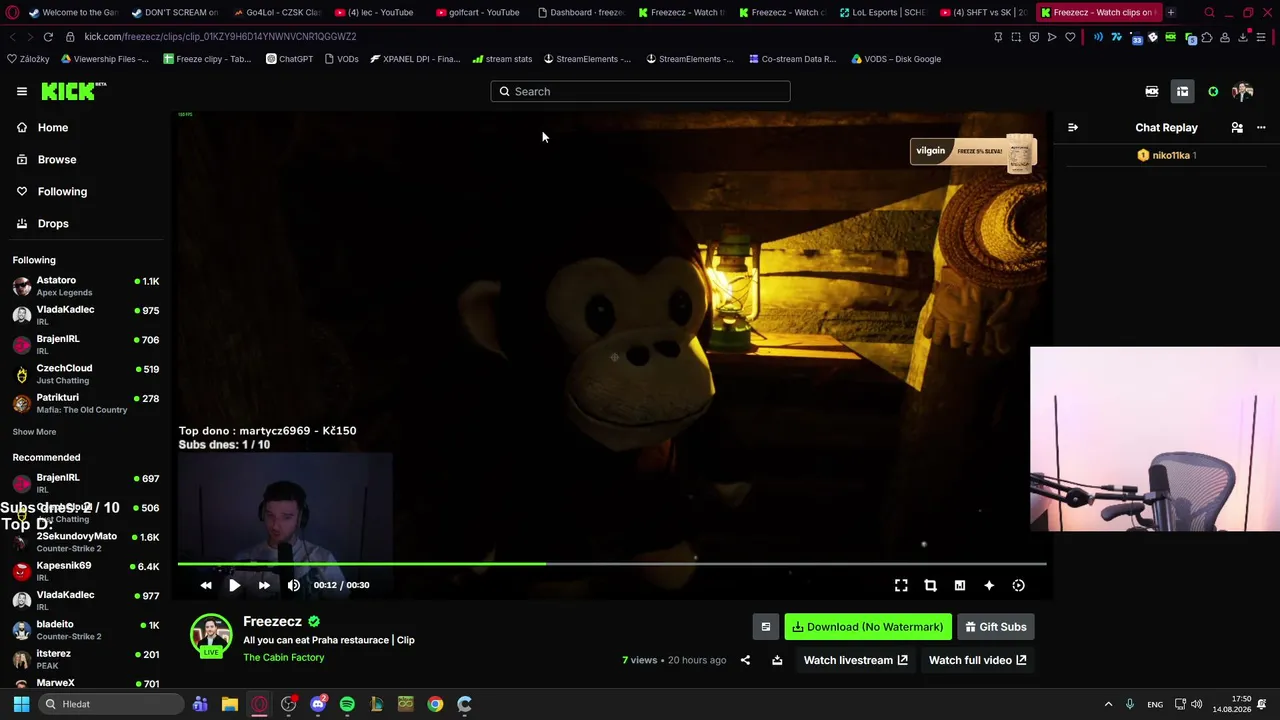Image resolution: width=1280 pixels, height=720 pixels.
Task: Mute the clip volume
Action: [294, 585]
